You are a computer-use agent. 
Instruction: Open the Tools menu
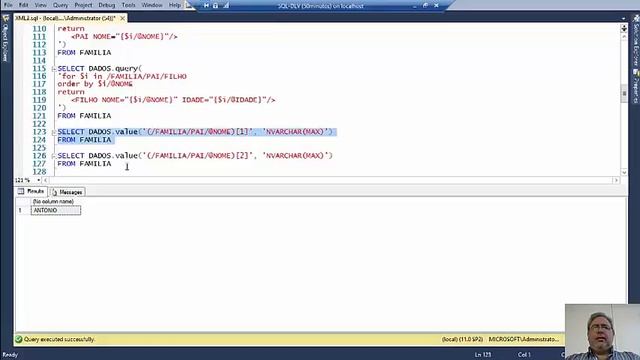(x=129, y=5)
